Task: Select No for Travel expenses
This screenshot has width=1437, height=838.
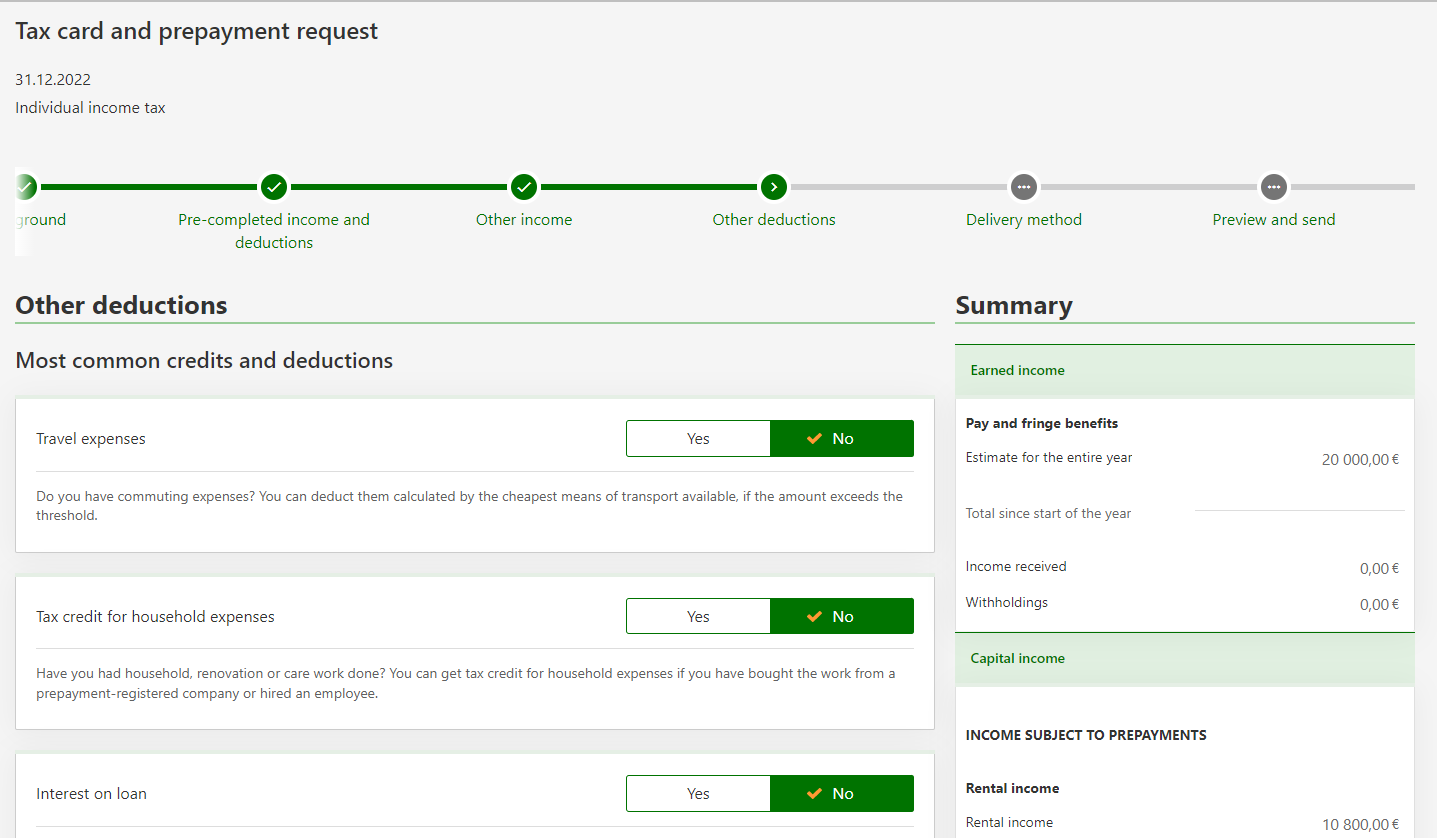Action: 842,439
